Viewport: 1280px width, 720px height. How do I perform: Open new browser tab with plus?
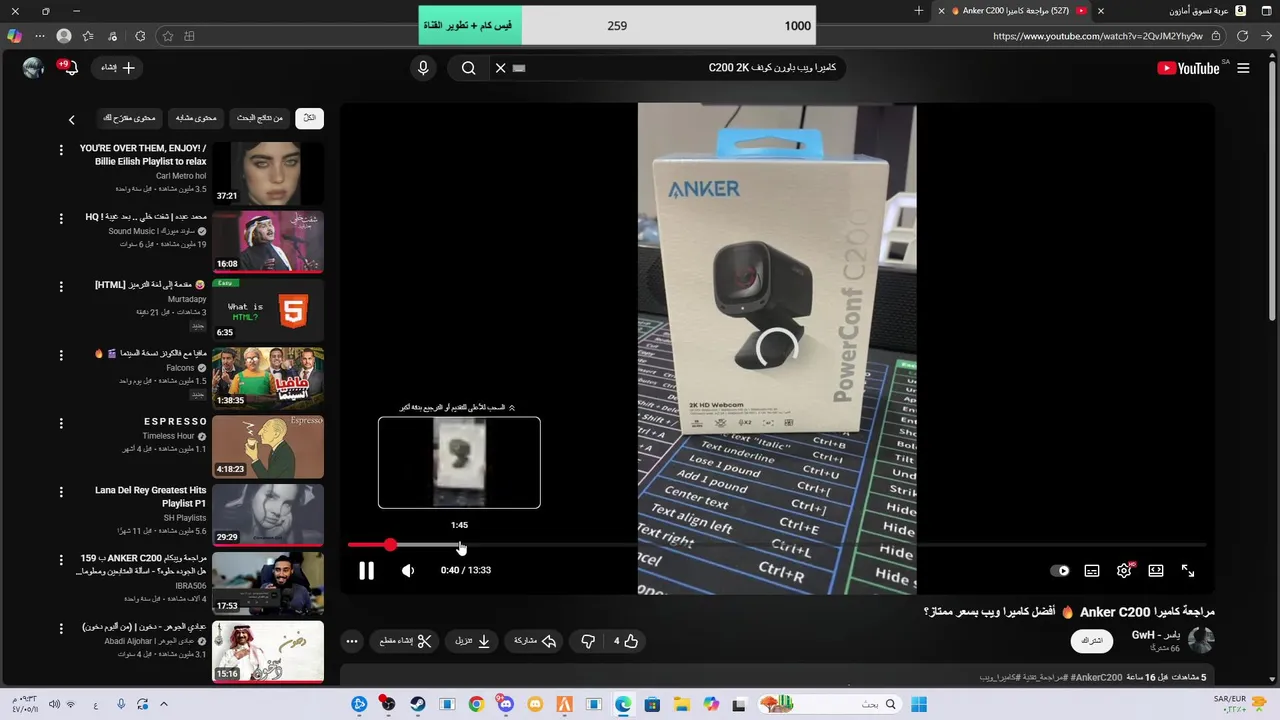click(919, 11)
